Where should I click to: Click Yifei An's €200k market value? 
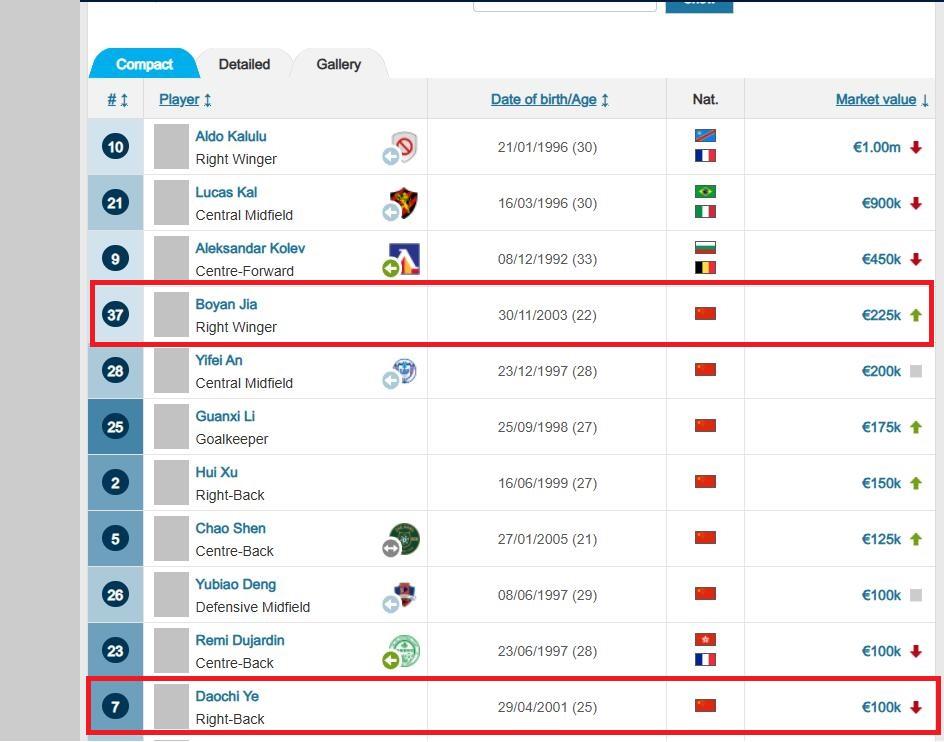(881, 371)
